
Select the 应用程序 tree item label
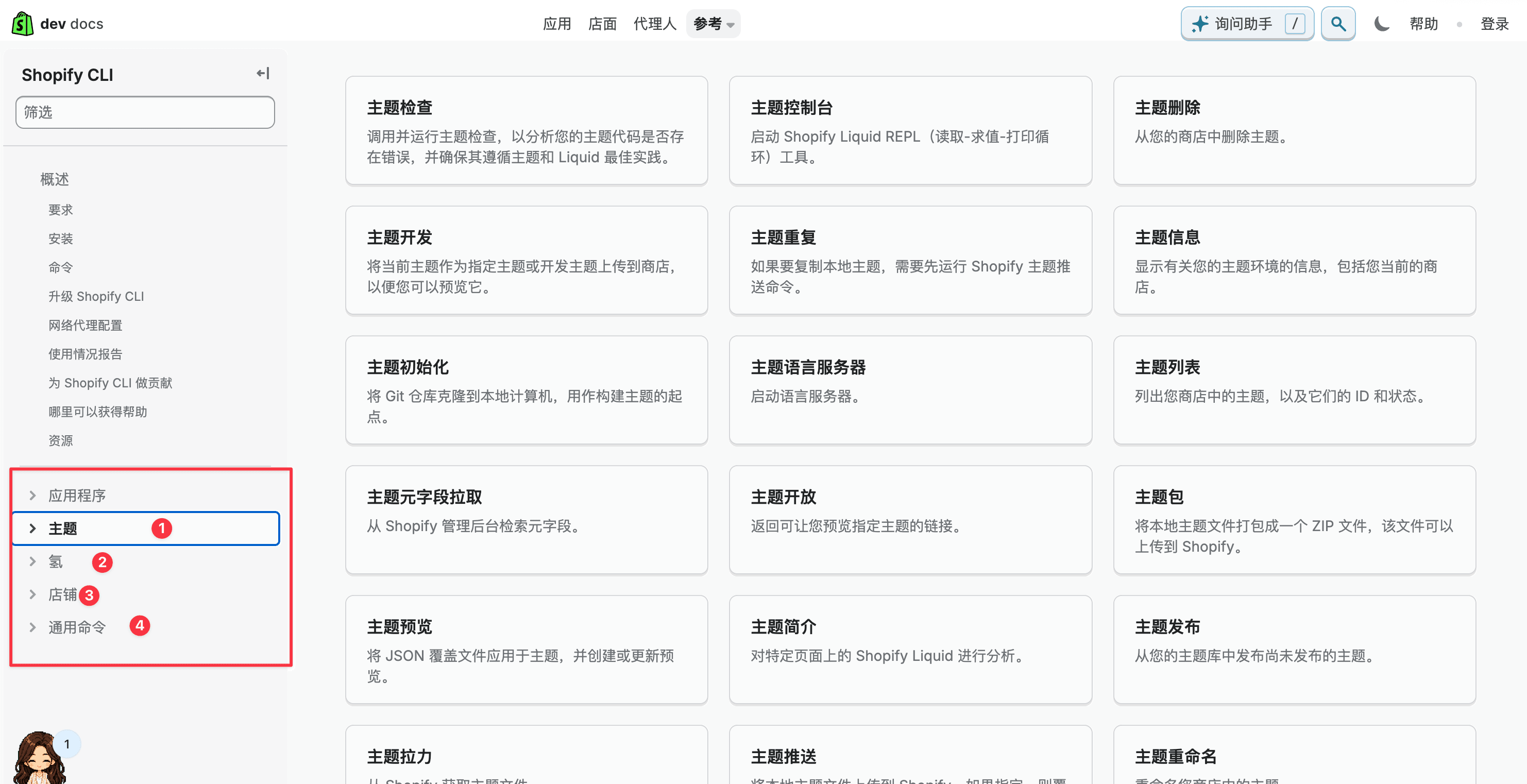(x=77, y=496)
